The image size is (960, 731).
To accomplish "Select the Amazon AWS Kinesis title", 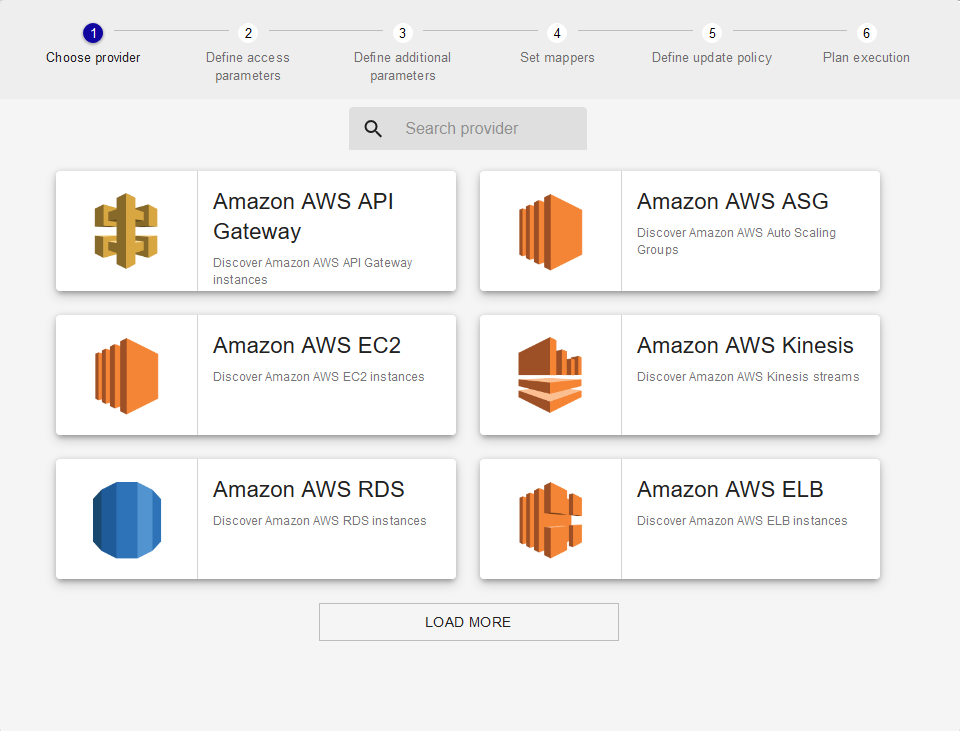I will point(745,345).
